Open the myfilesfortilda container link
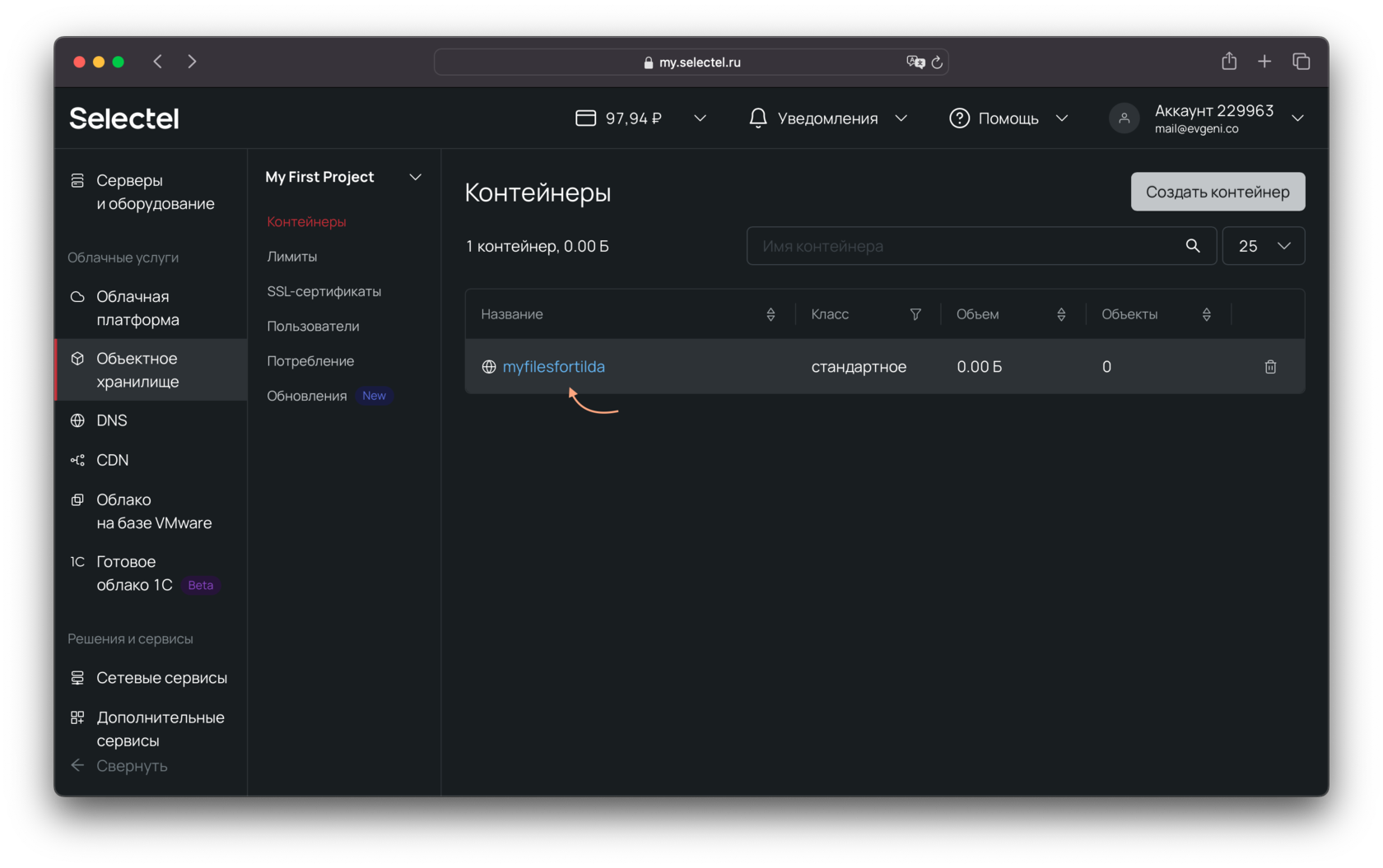This screenshot has width=1383, height=868. click(554, 367)
